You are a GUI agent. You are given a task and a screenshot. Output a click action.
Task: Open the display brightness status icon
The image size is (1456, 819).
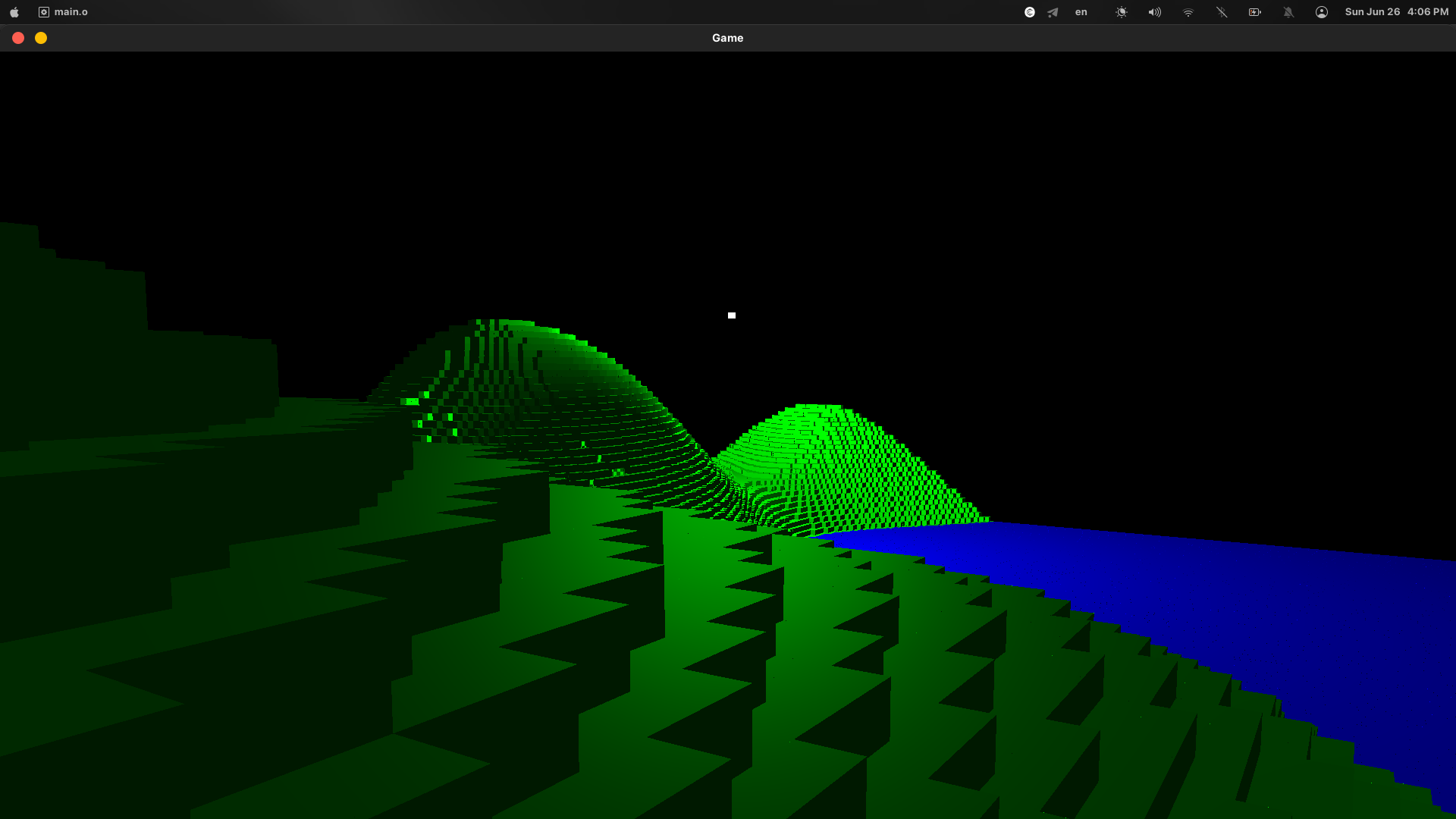coord(1121,12)
